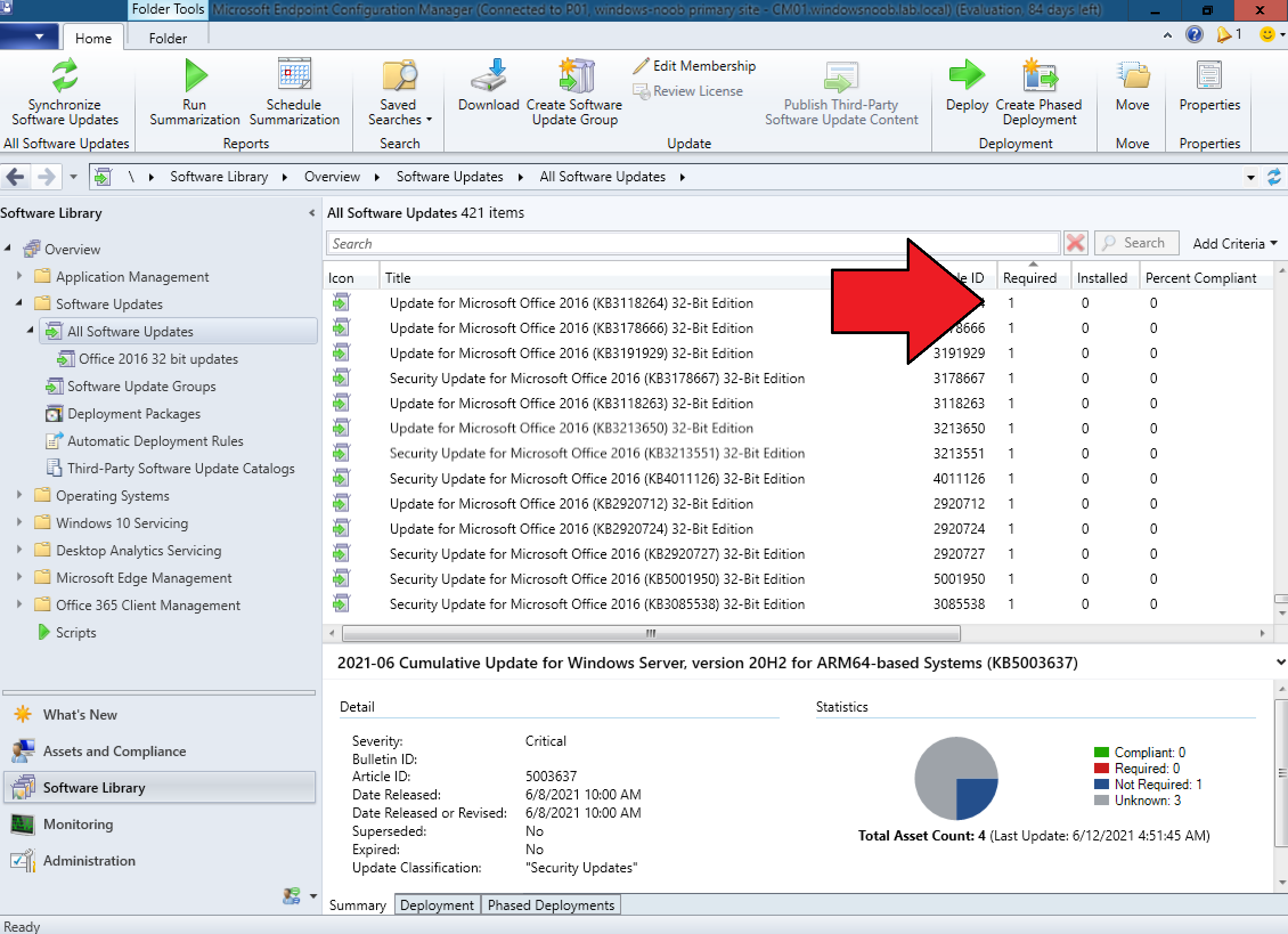Refresh the view with breadcrumb refresh icon

(x=1274, y=177)
